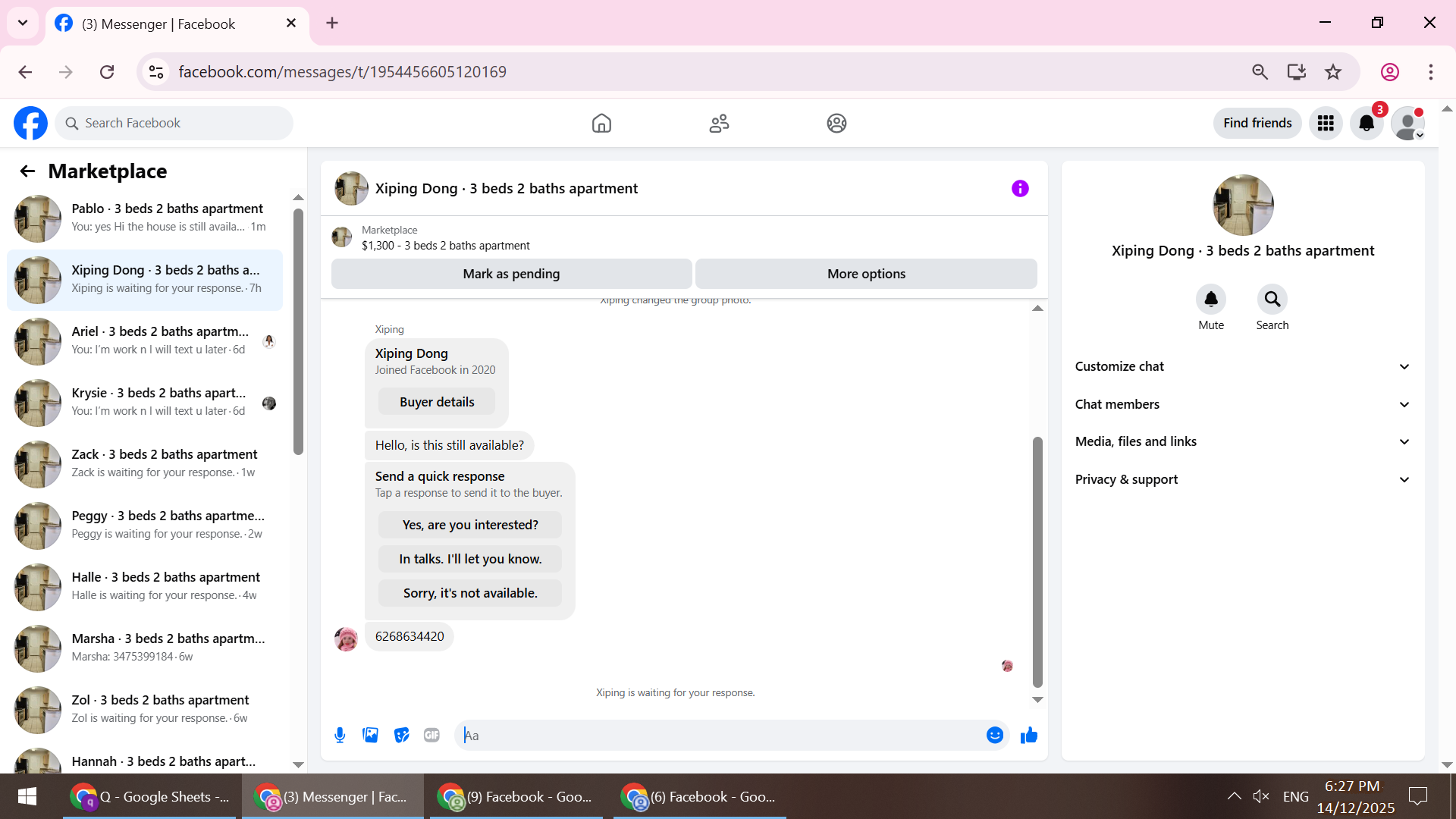Open the Facebook apps grid menu

tap(1326, 123)
